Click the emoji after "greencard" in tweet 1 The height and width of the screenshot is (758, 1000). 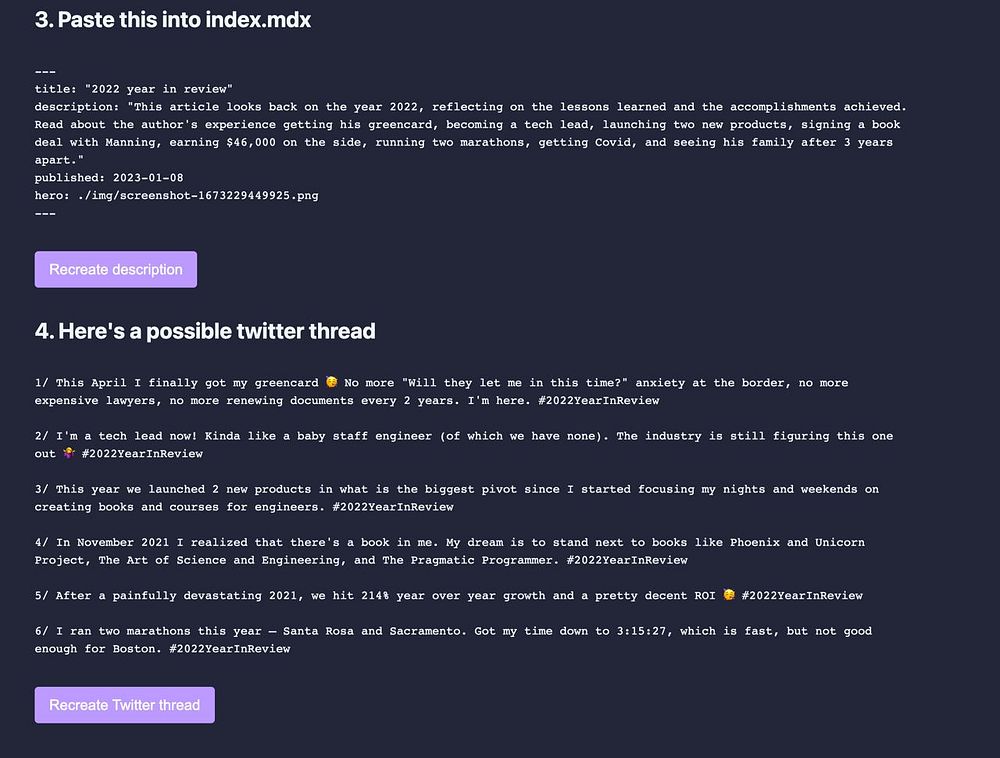[331, 382]
